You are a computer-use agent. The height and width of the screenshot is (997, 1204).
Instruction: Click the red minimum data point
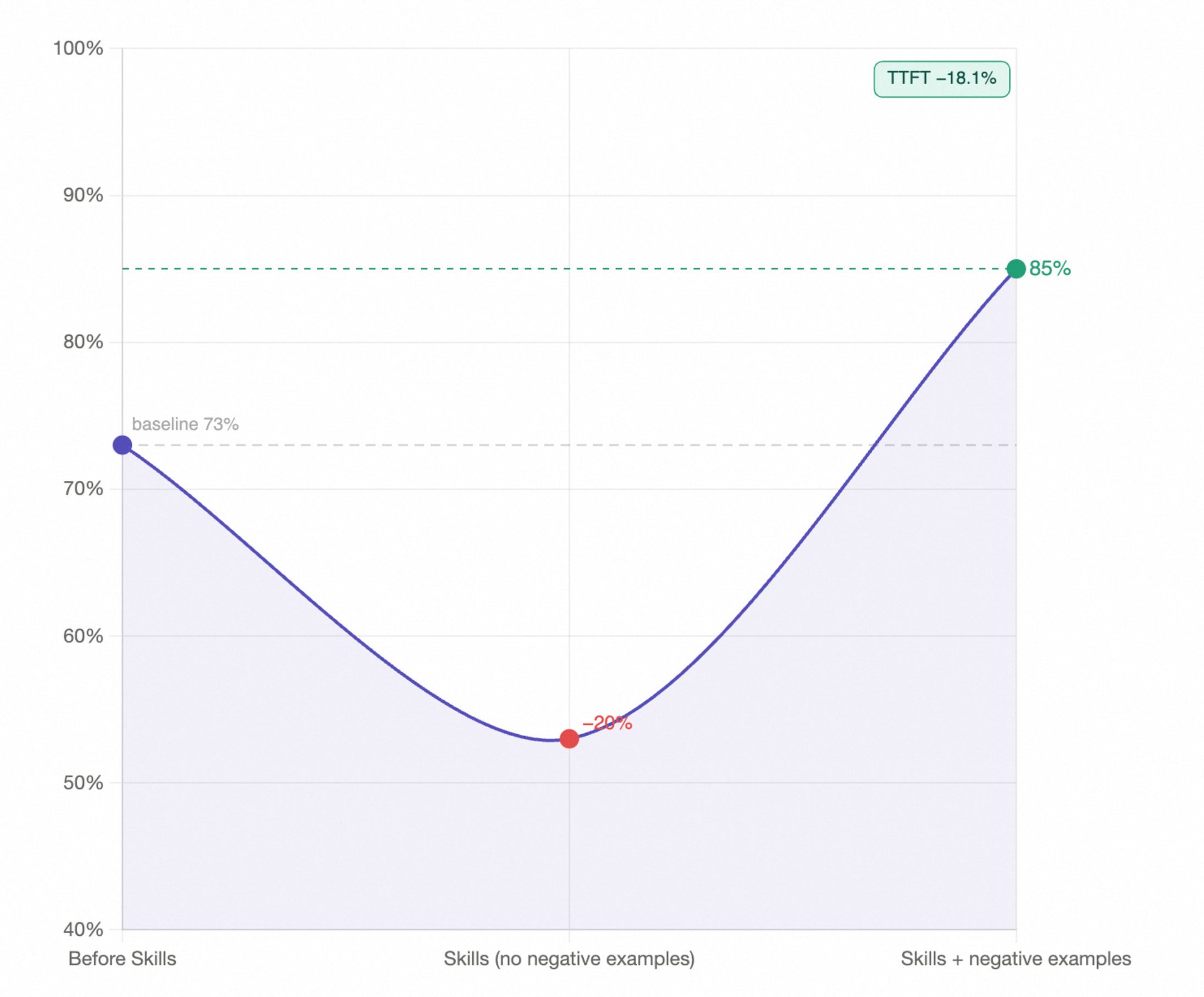click(x=568, y=738)
